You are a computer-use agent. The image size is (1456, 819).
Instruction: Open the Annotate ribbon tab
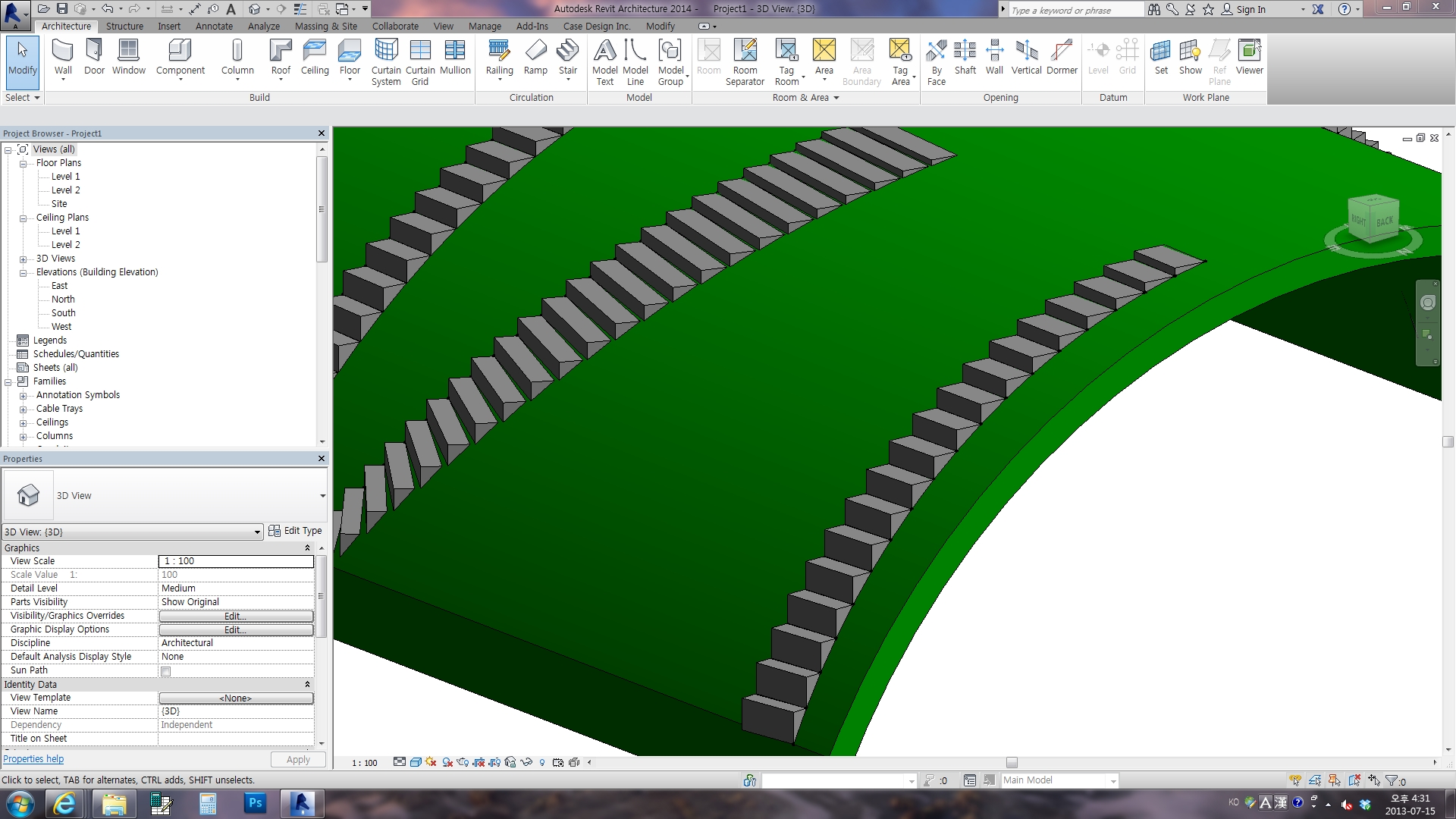click(214, 26)
